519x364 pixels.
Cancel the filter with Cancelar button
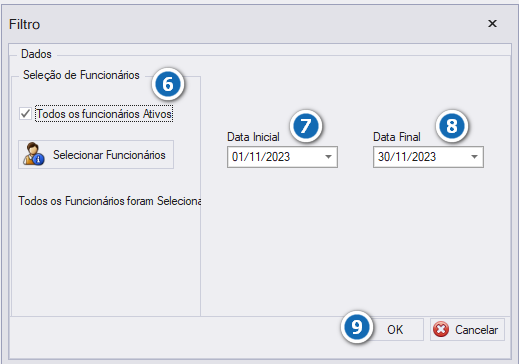[x=467, y=329]
